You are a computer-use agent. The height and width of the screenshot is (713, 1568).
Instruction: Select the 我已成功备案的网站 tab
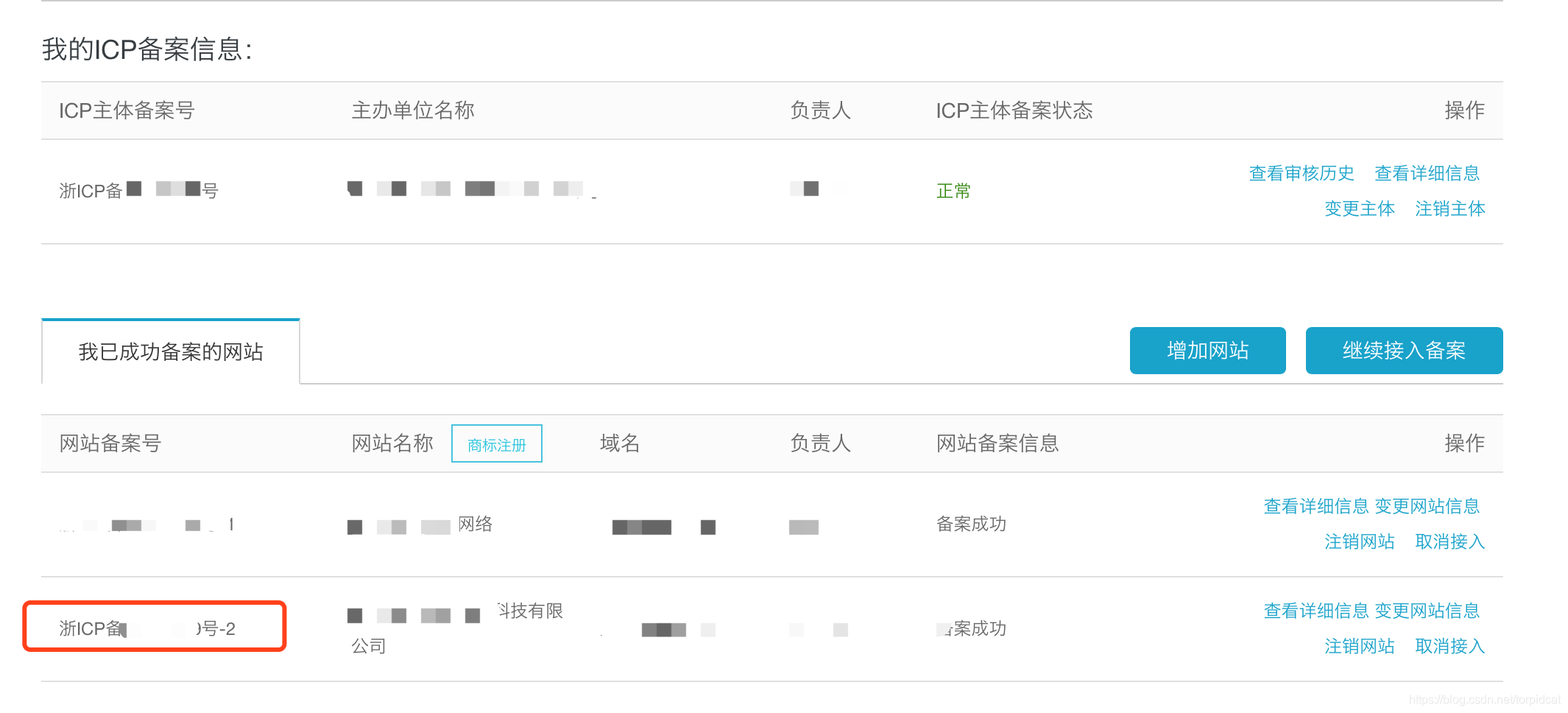171,351
